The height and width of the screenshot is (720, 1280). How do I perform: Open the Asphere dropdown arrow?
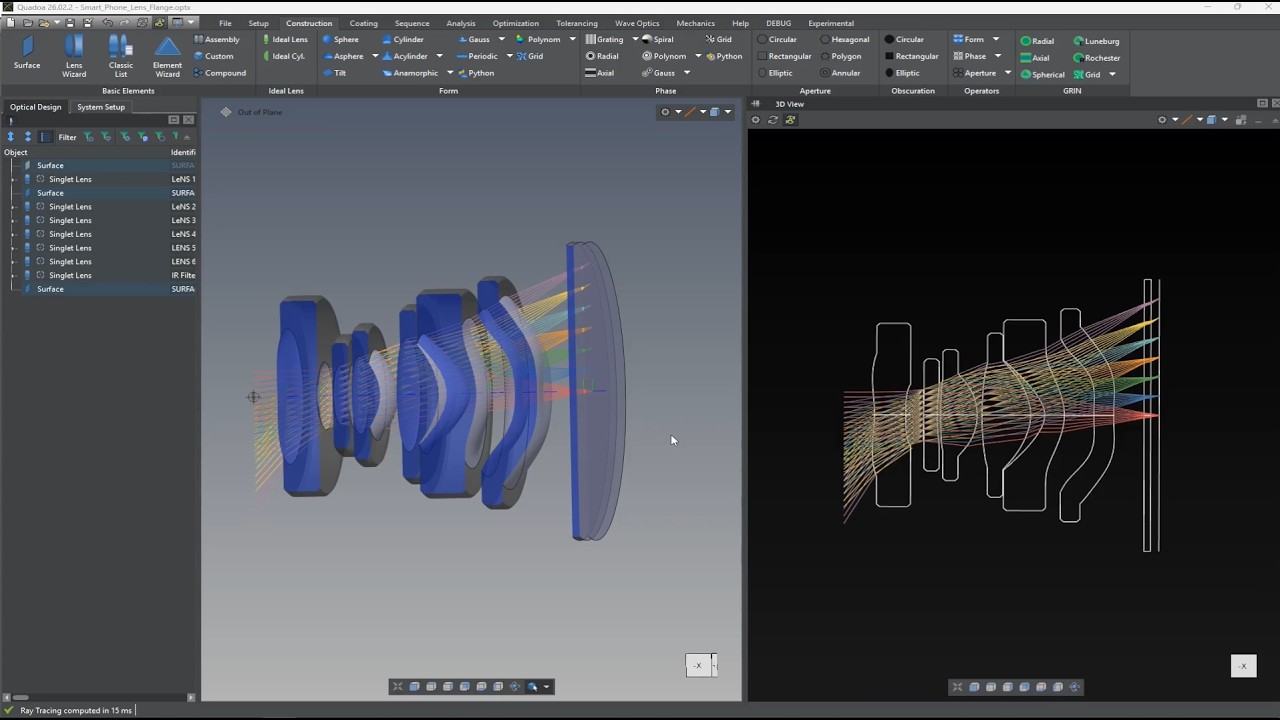[x=375, y=57]
